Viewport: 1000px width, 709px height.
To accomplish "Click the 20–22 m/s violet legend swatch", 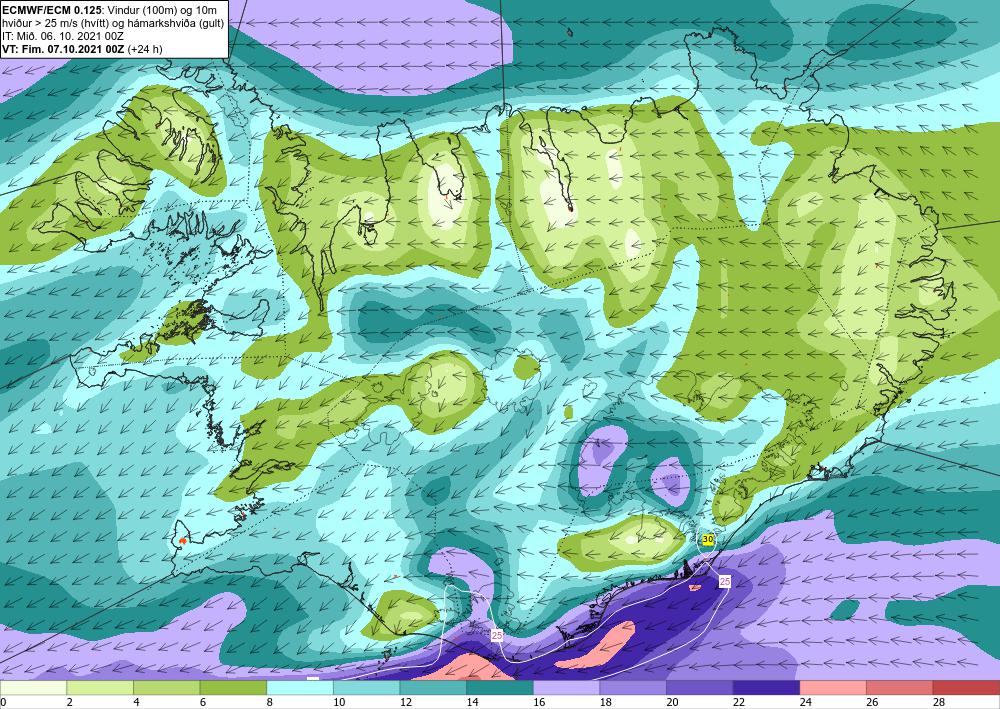I will pyautogui.click(x=700, y=688).
